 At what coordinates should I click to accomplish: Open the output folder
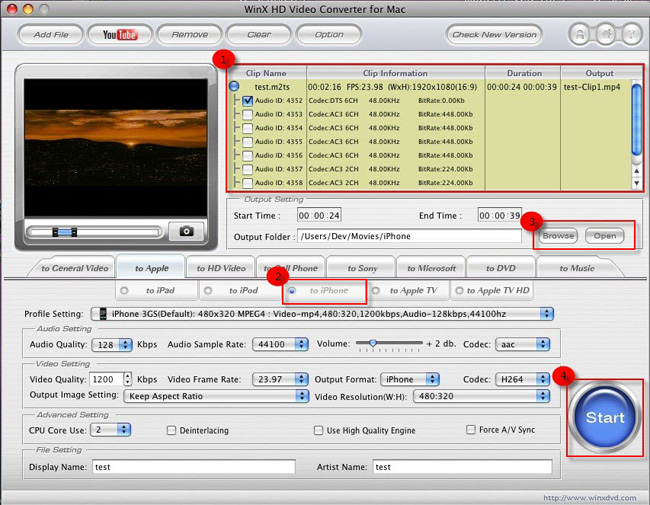(x=605, y=236)
